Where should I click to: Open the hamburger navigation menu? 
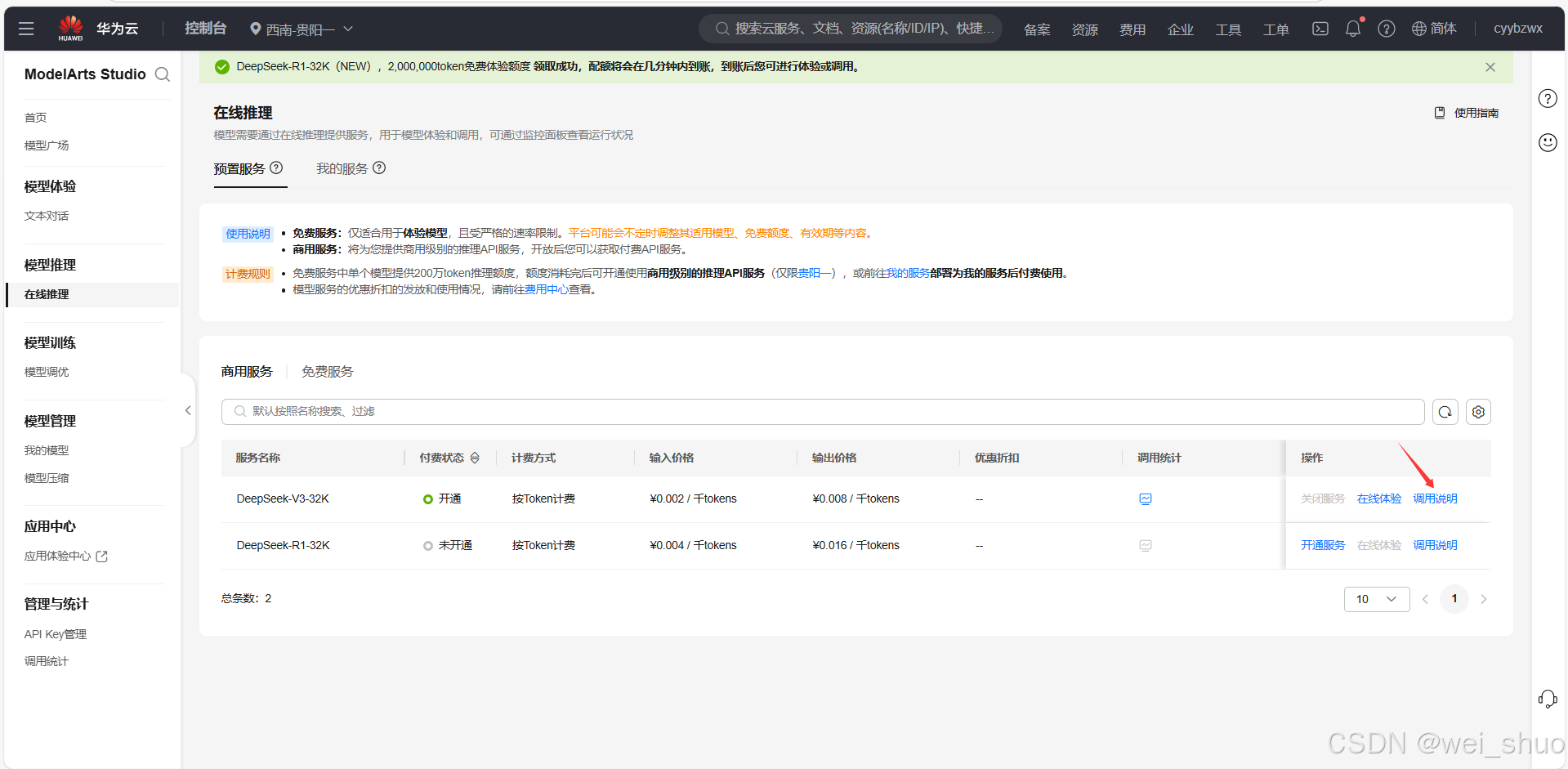click(x=26, y=29)
